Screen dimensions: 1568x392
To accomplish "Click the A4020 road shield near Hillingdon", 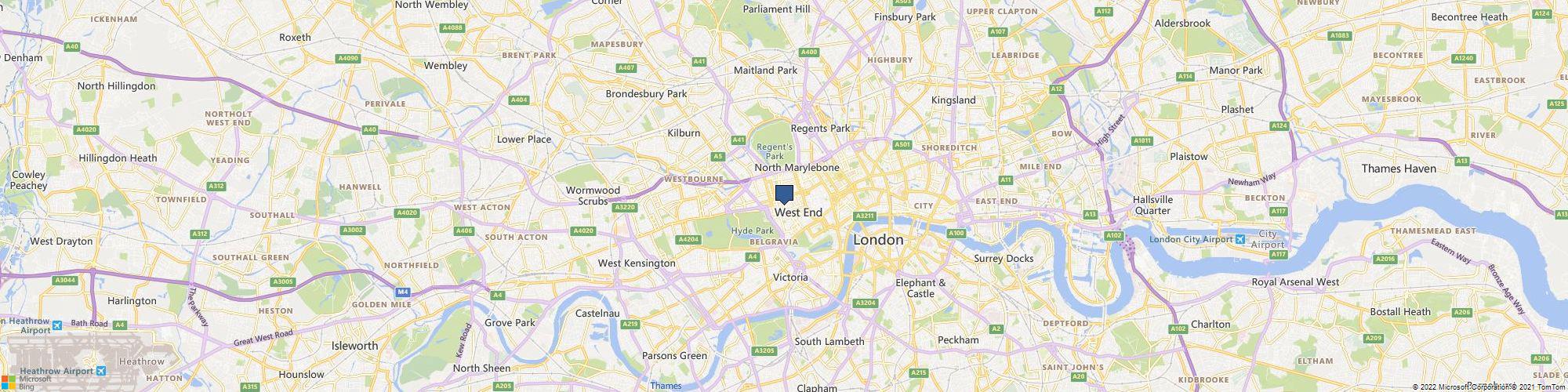I will coord(87,129).
